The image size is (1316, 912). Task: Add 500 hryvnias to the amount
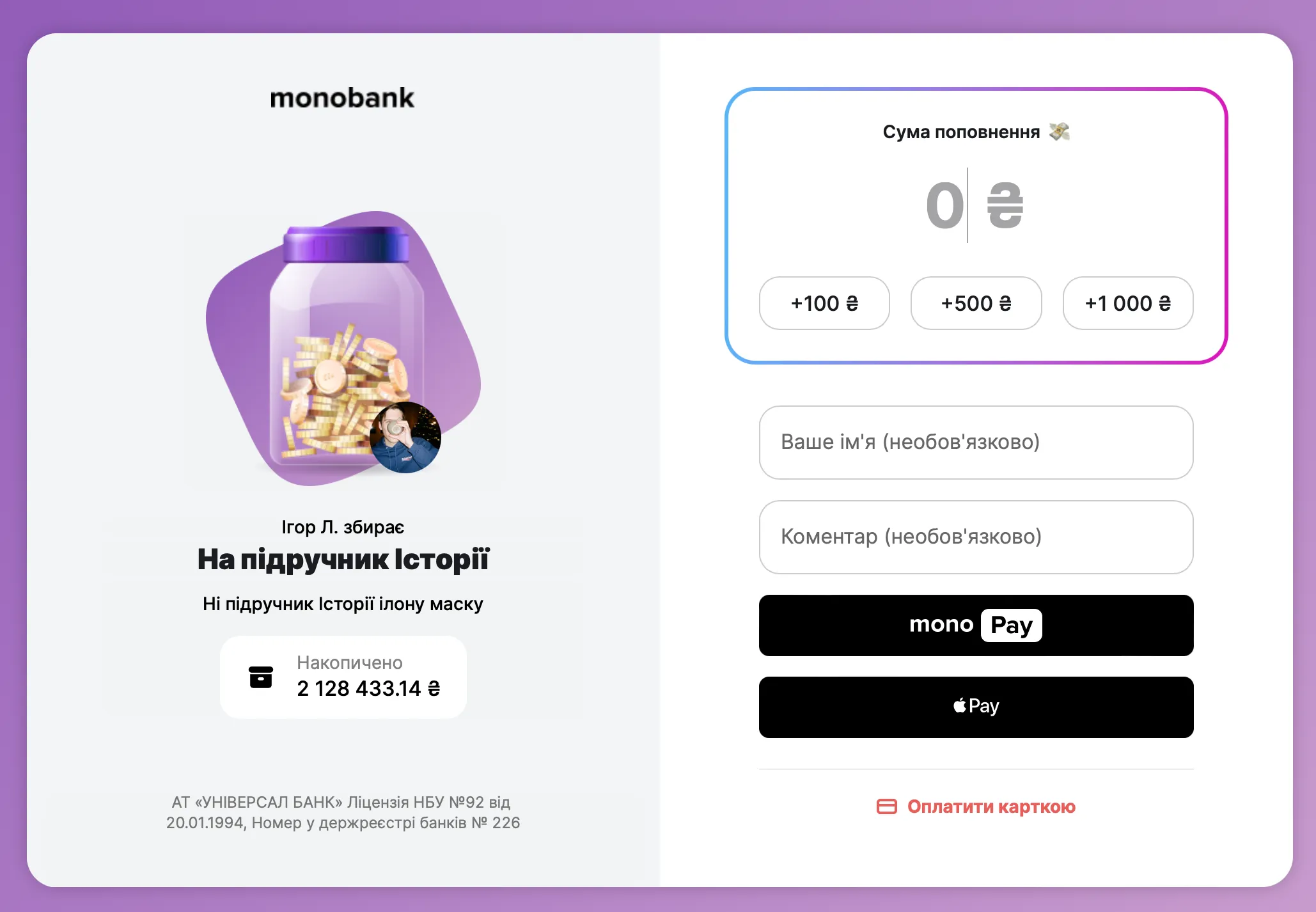click(976, 303)
